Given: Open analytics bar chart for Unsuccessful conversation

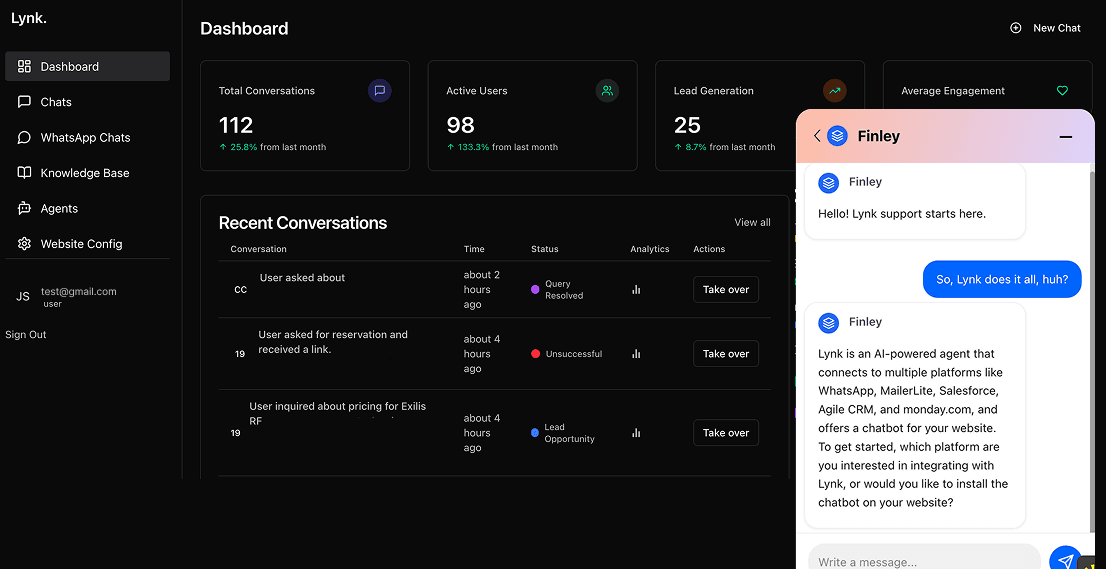Looking at the screenshot, I should click(x=636, y=354).
